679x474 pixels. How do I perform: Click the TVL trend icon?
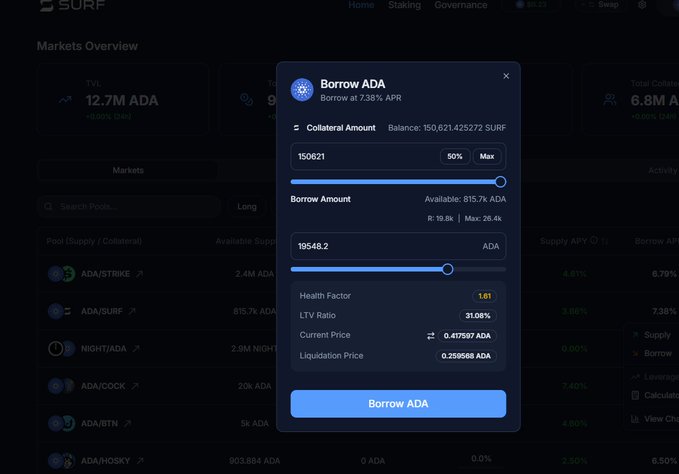[x=65, y=100]
